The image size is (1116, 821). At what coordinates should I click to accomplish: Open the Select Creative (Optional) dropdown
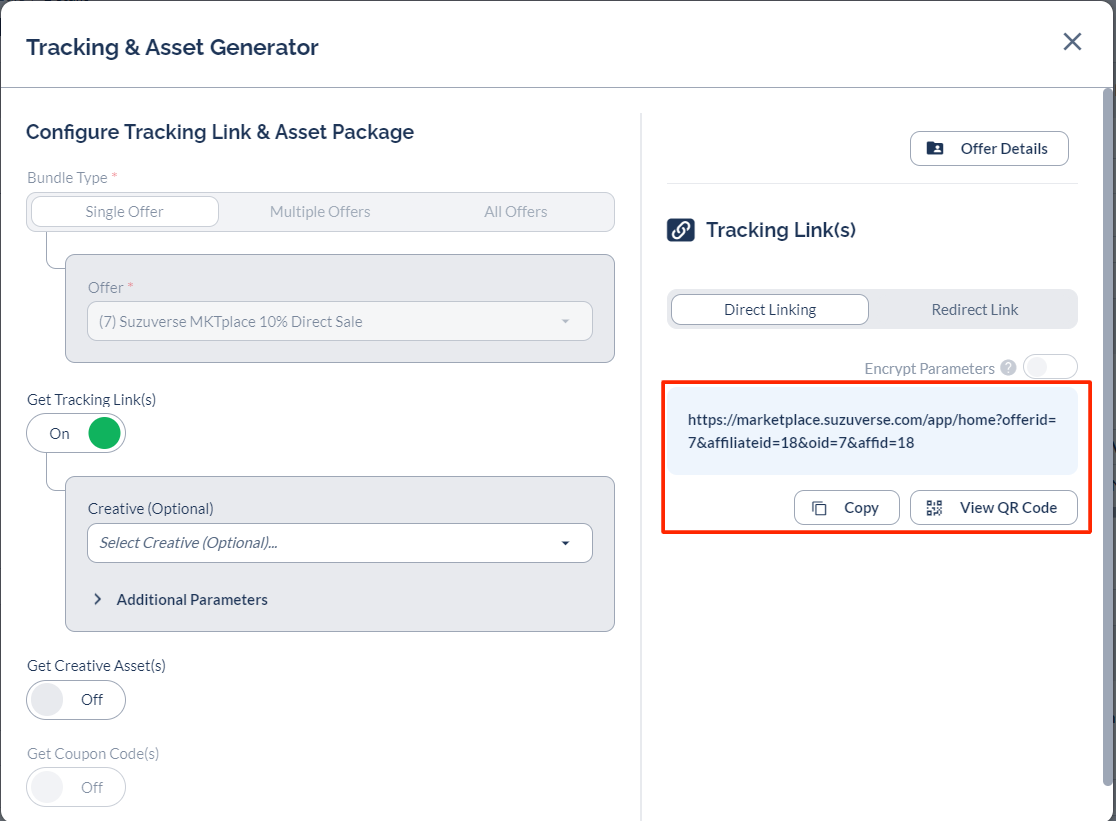(x=340, y=543)
